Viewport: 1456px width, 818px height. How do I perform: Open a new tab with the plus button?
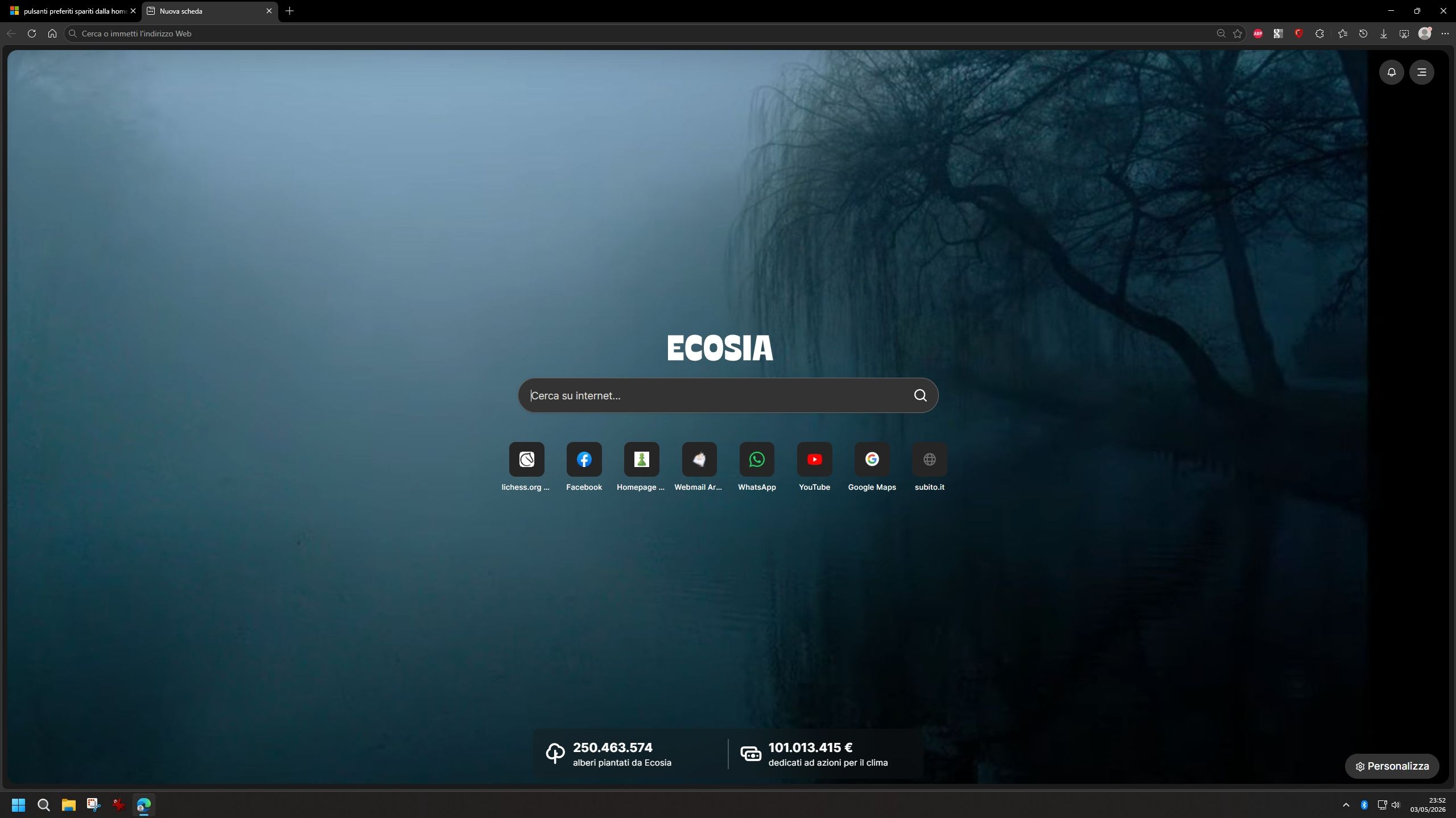[x=290, y=11]
